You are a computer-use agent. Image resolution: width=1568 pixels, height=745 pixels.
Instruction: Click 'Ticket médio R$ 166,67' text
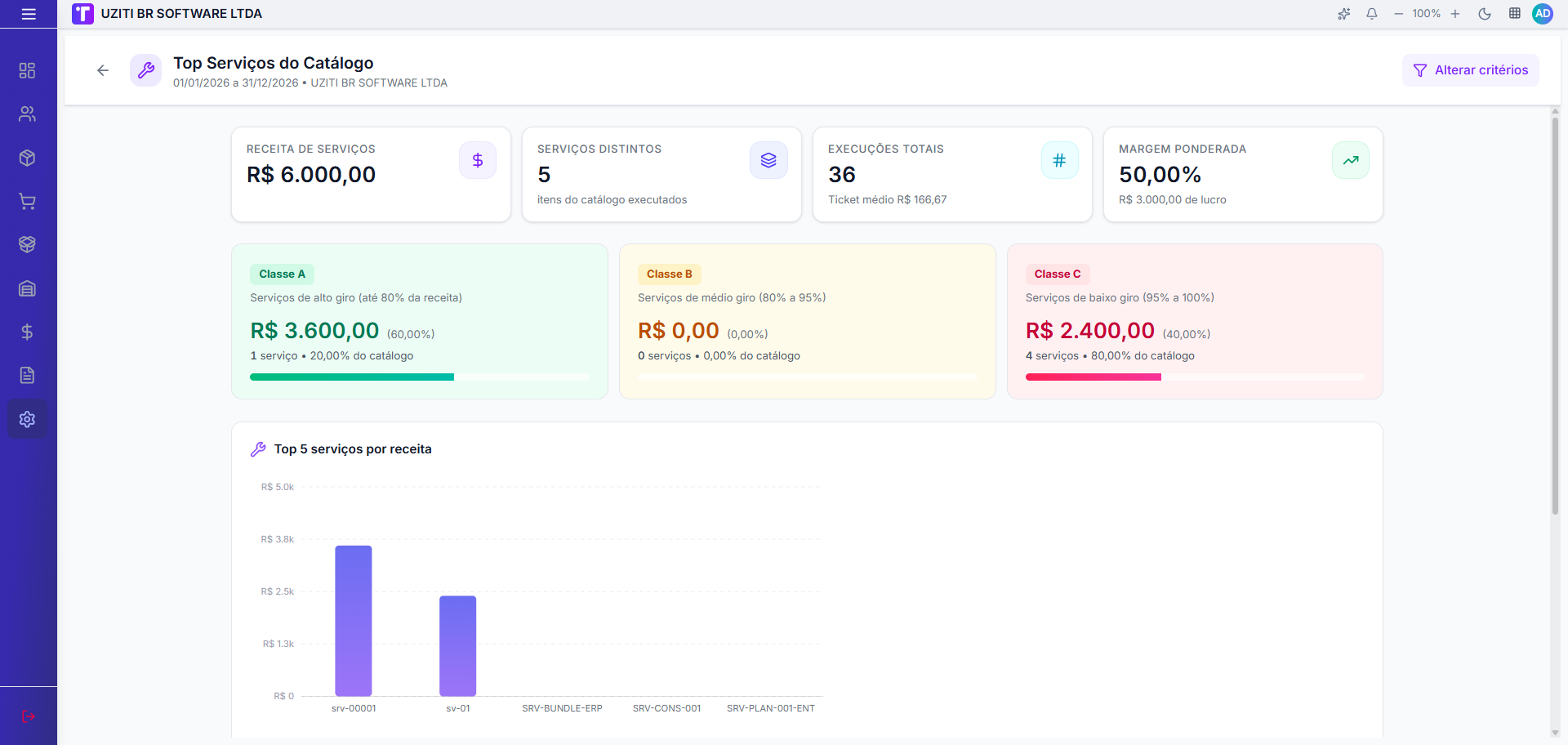pyautogui.click(x=888, y=200)
